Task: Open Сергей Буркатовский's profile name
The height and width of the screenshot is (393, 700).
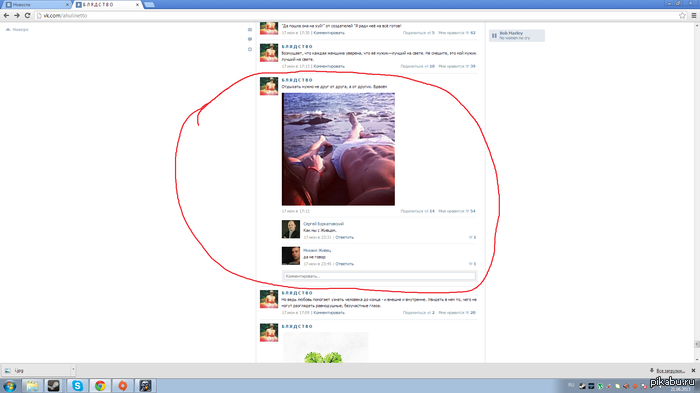Action: tap(324, 224)
